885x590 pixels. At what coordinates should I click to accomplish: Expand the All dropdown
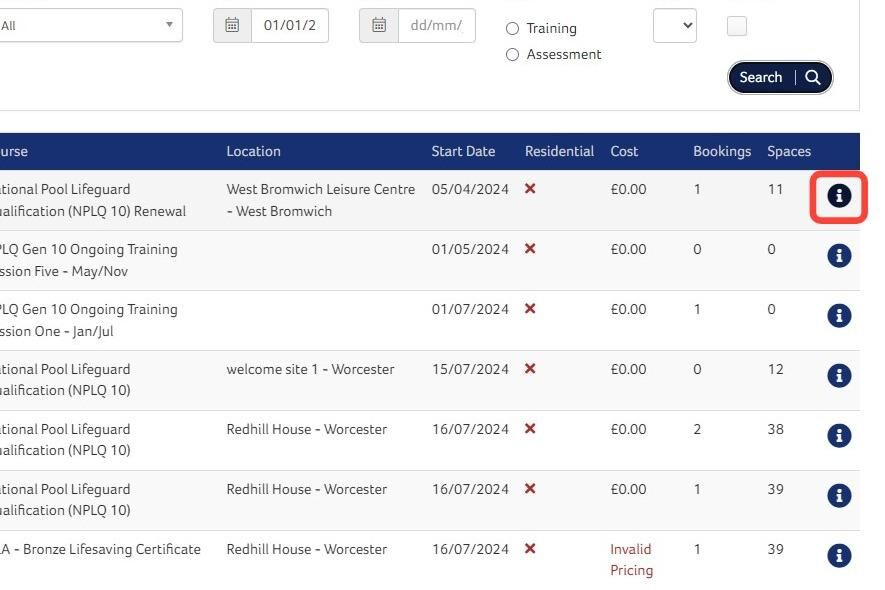[90, 25]
